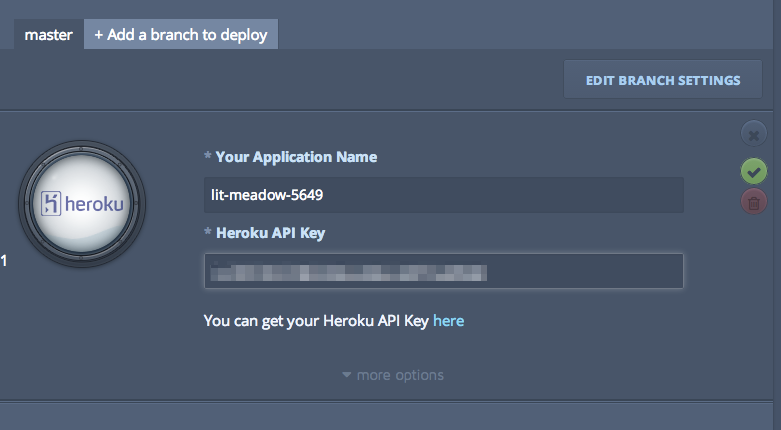Dismiss the Heroku deployment with the gray X icon
Image resolution: width=781 pixels, height=430 pixels.
[x=754, y=135]
